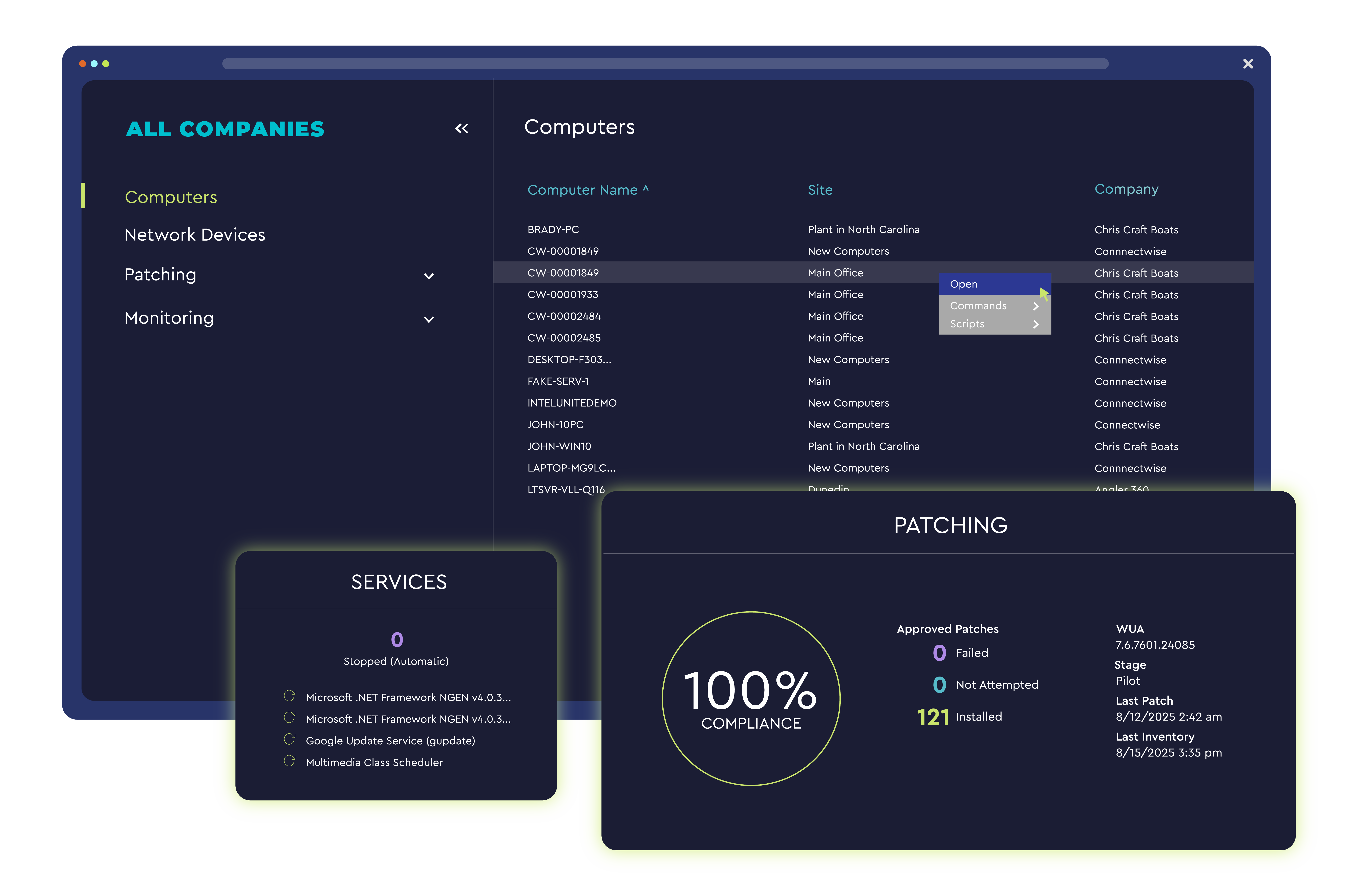
Task: Sort table by Company column header
Action: click(x=1126, y=189)
